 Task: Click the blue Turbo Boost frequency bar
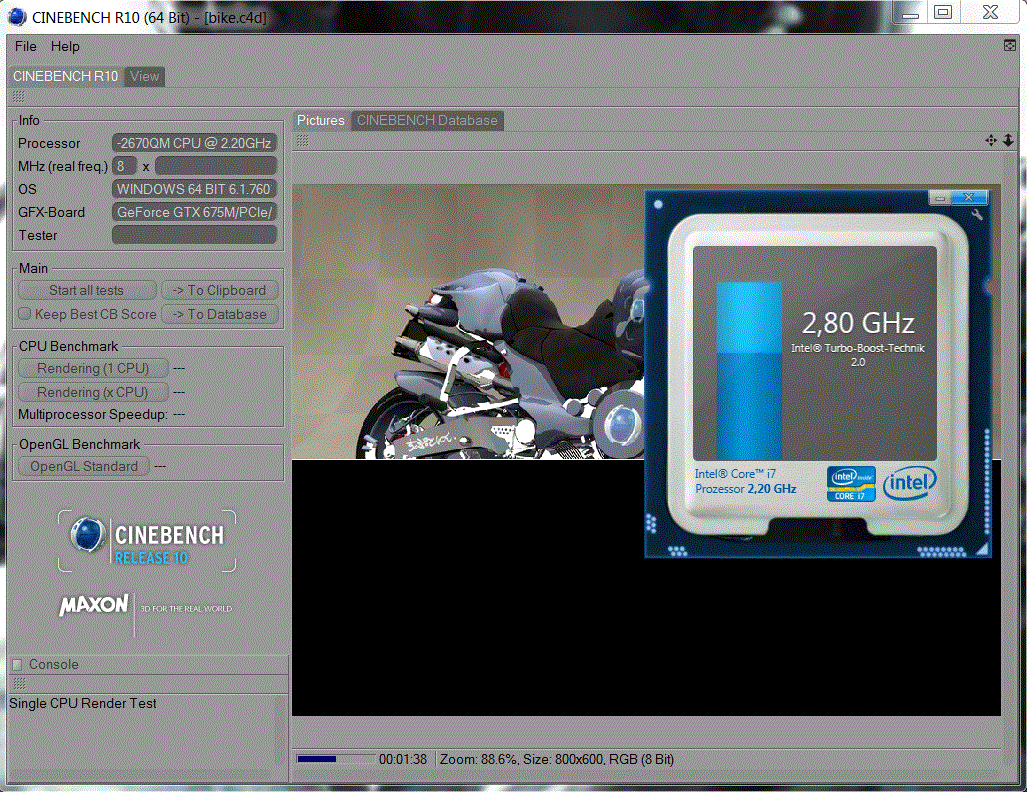tap(749, 371)
